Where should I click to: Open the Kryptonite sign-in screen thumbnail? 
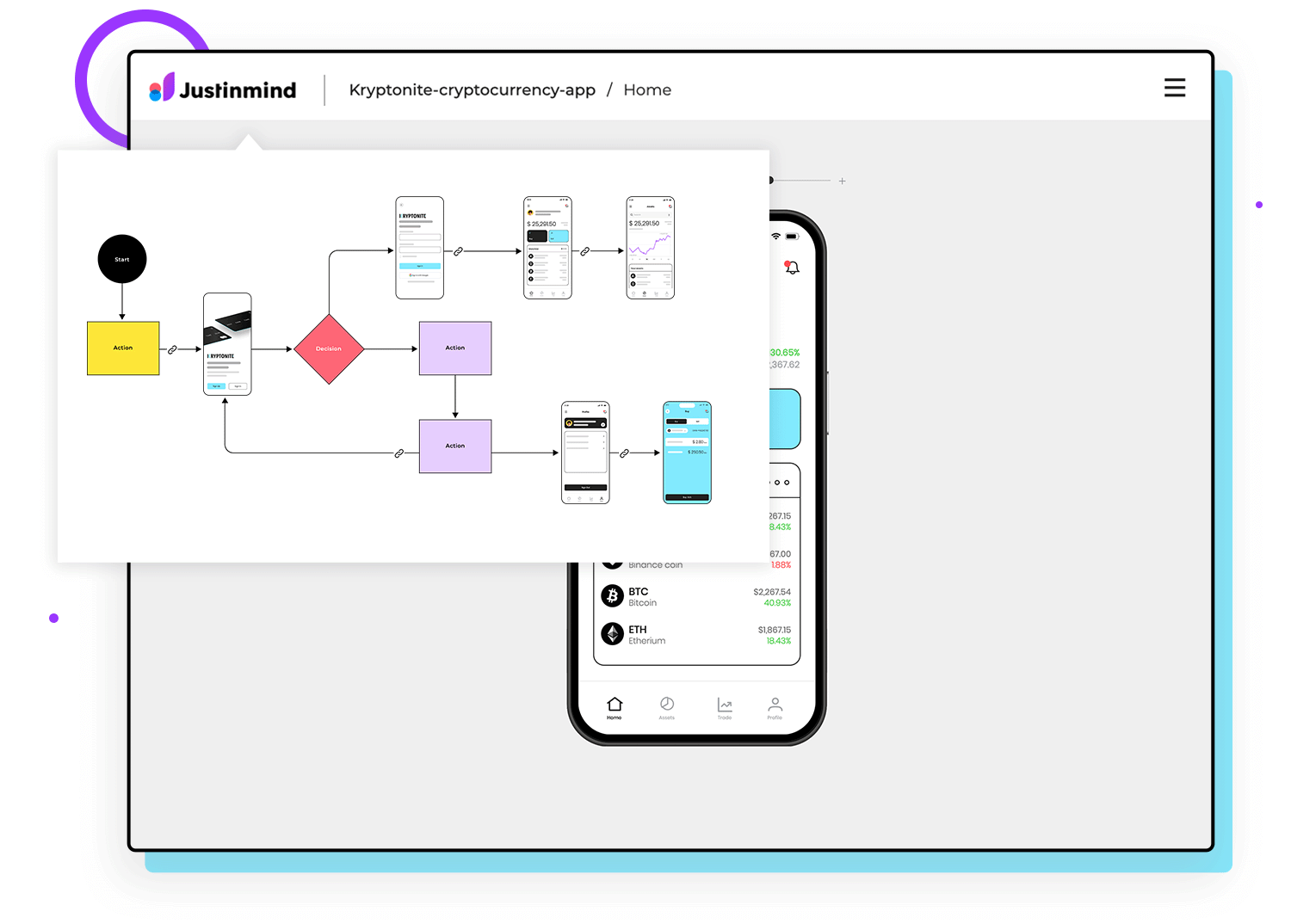[x=419, y=248]
